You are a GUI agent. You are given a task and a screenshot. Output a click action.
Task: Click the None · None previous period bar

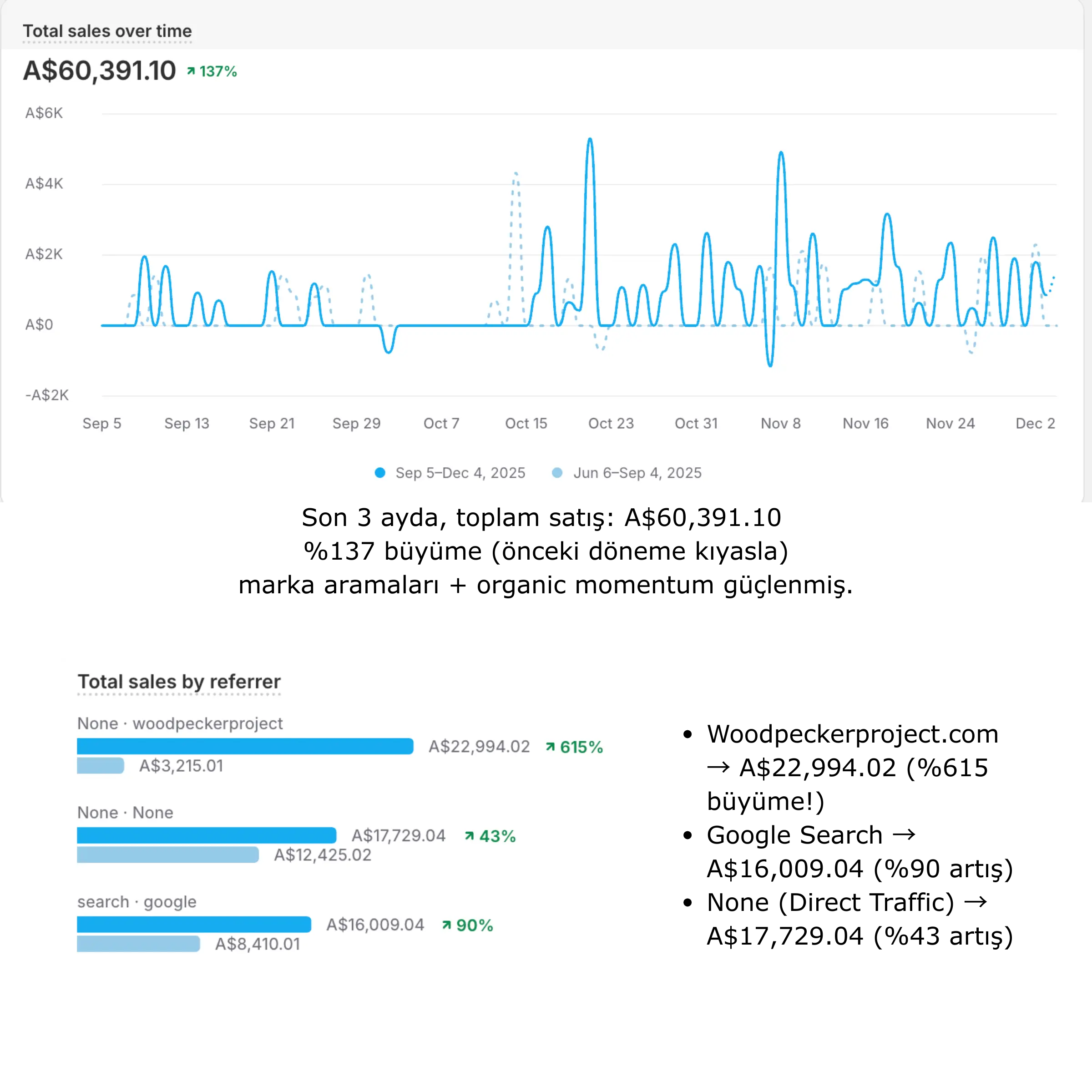tap(168, 854)
